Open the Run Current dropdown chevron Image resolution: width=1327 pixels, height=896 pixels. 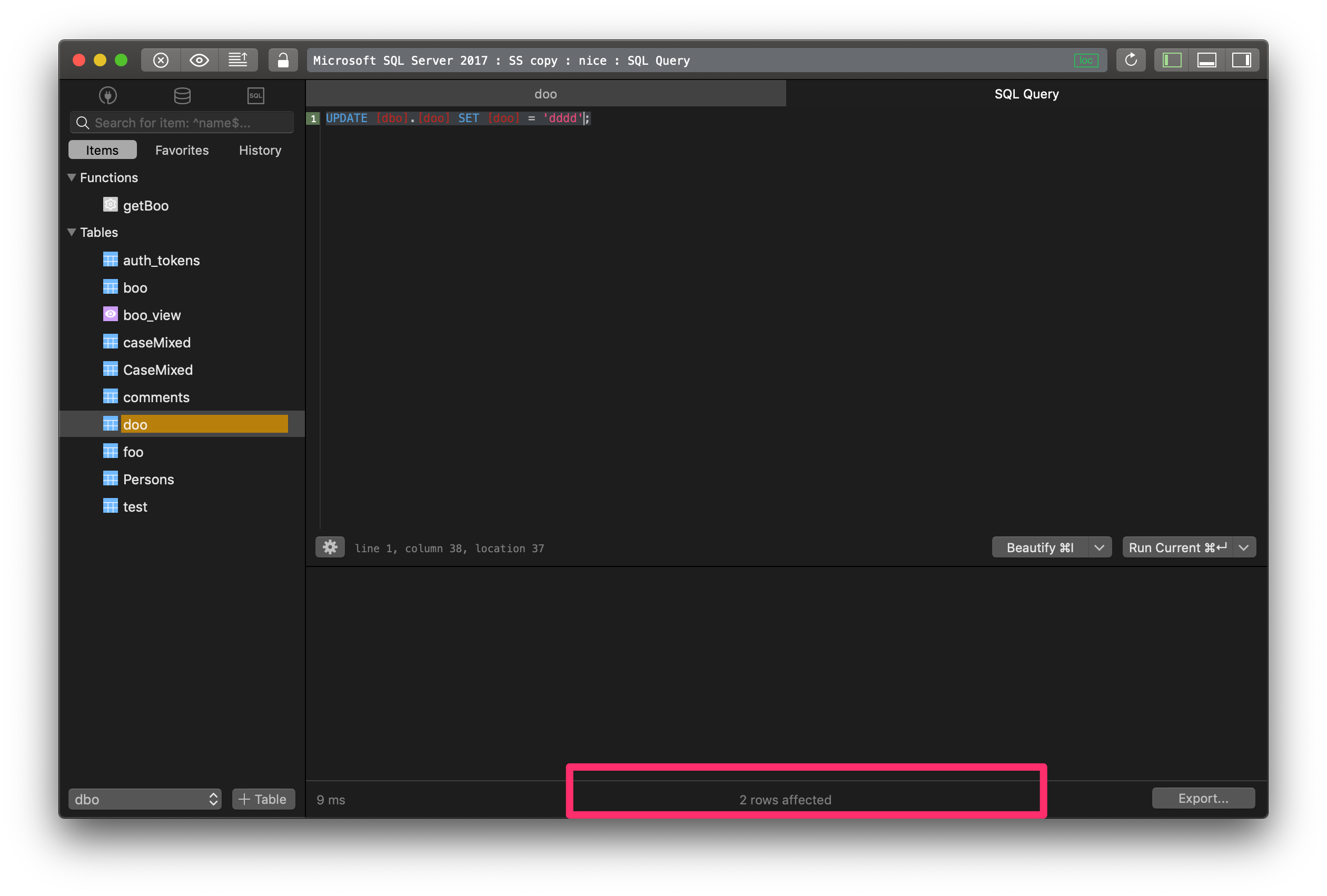pyautogui.click(x=1245, y=547)
